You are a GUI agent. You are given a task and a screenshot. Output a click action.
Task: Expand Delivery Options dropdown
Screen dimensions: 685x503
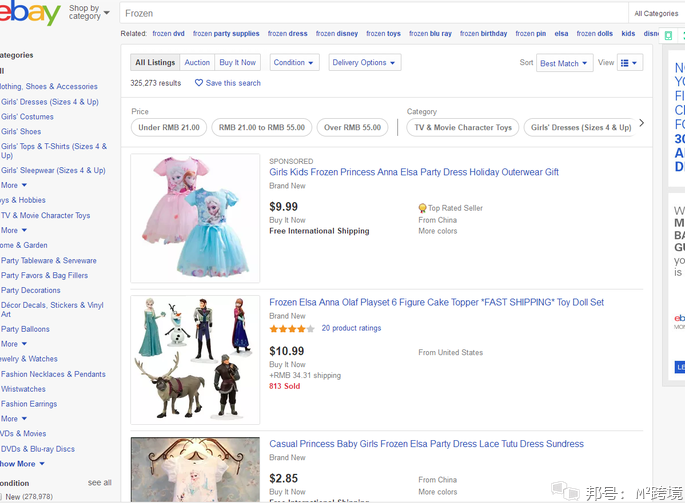[x=365, y=62]
